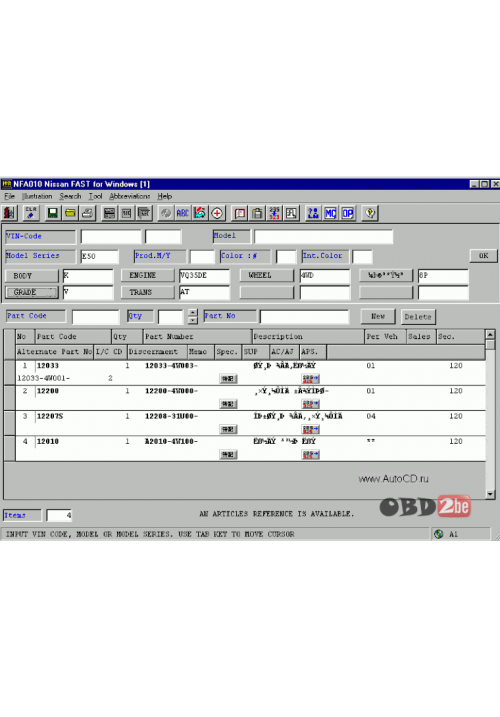
Task: Click the BODY selector button
Action: pos(32,276)
